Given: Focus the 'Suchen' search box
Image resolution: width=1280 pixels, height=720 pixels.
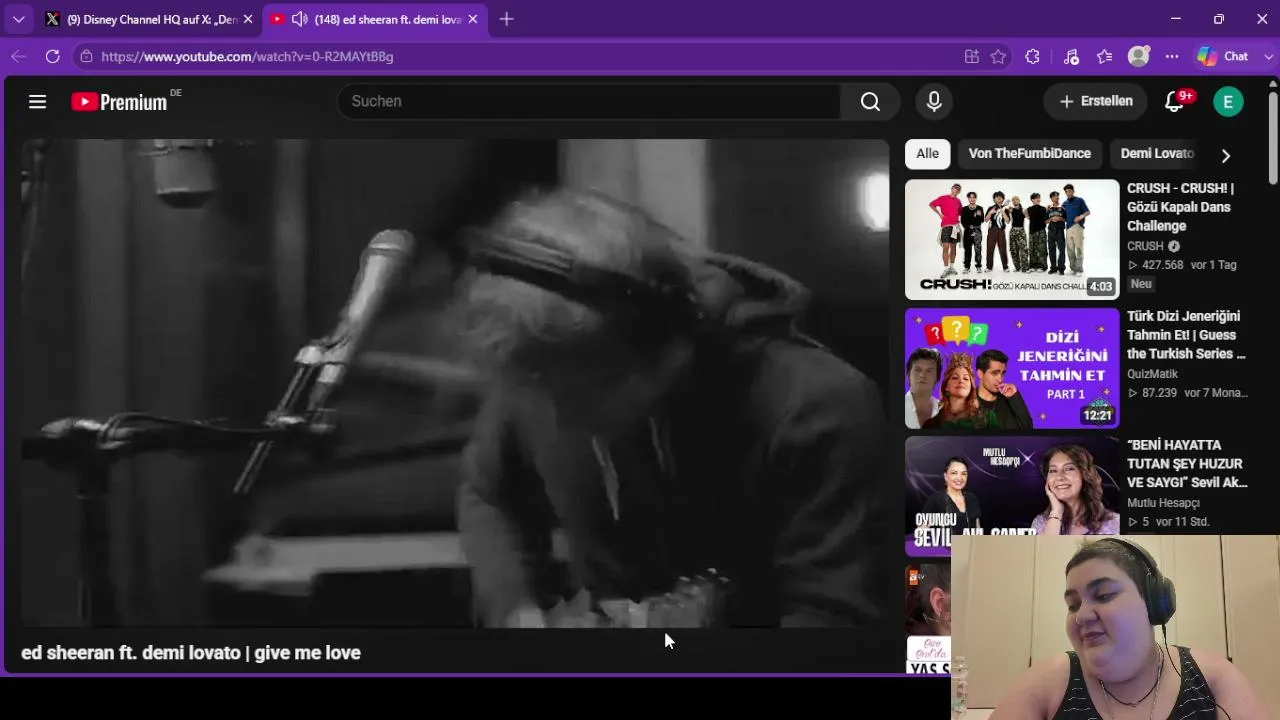Looking at the screenshot, I should click(589, 101).
